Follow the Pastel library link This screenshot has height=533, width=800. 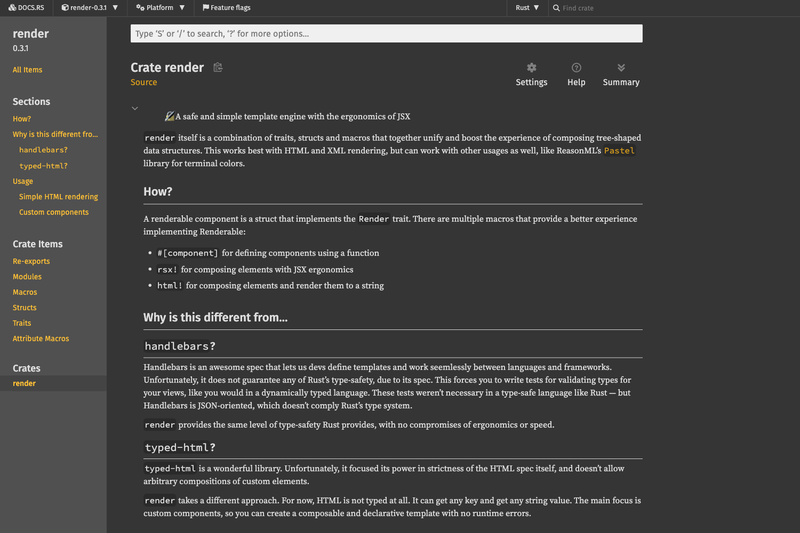click(x=619, y=150)
